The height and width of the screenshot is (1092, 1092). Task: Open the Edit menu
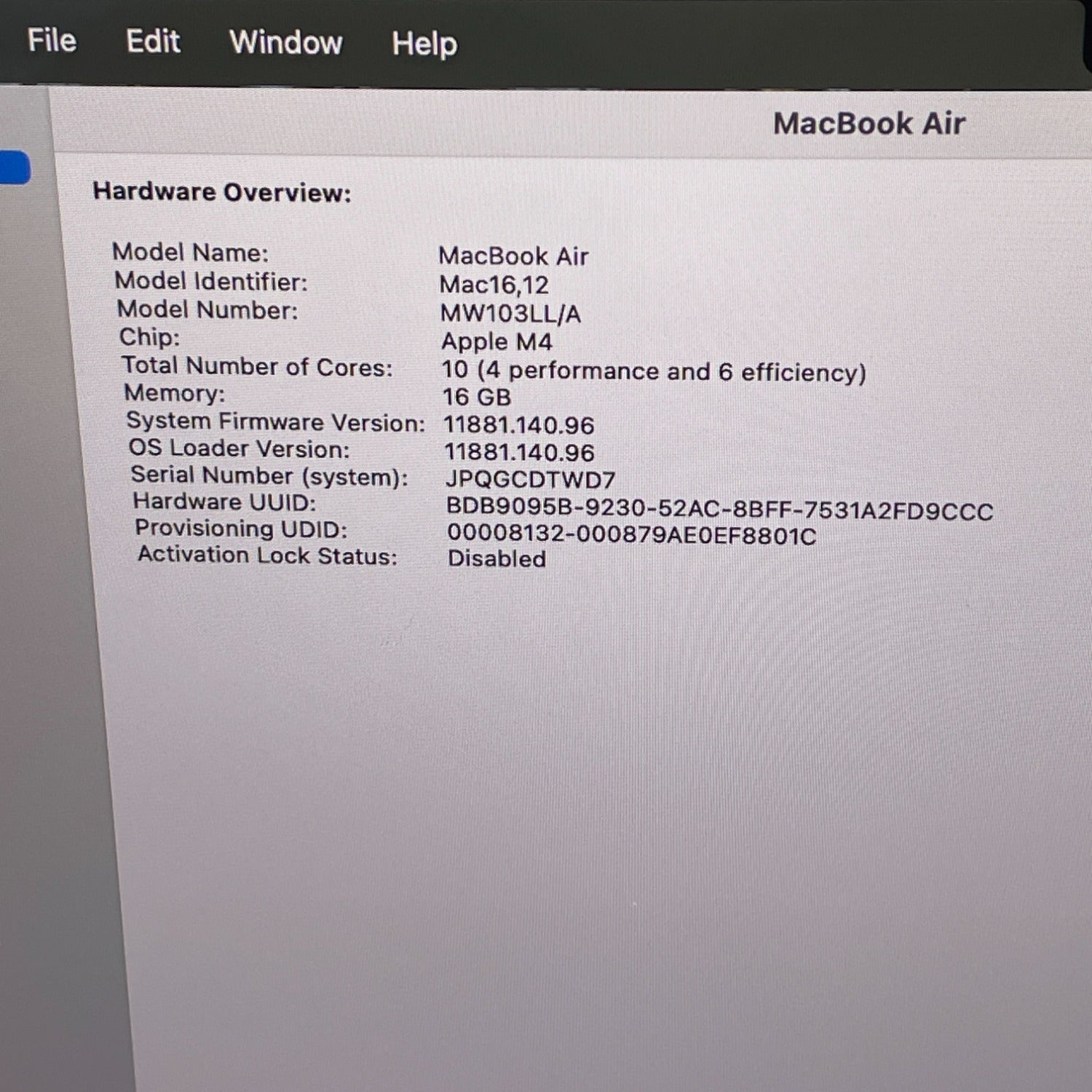(x=153, y=41)
